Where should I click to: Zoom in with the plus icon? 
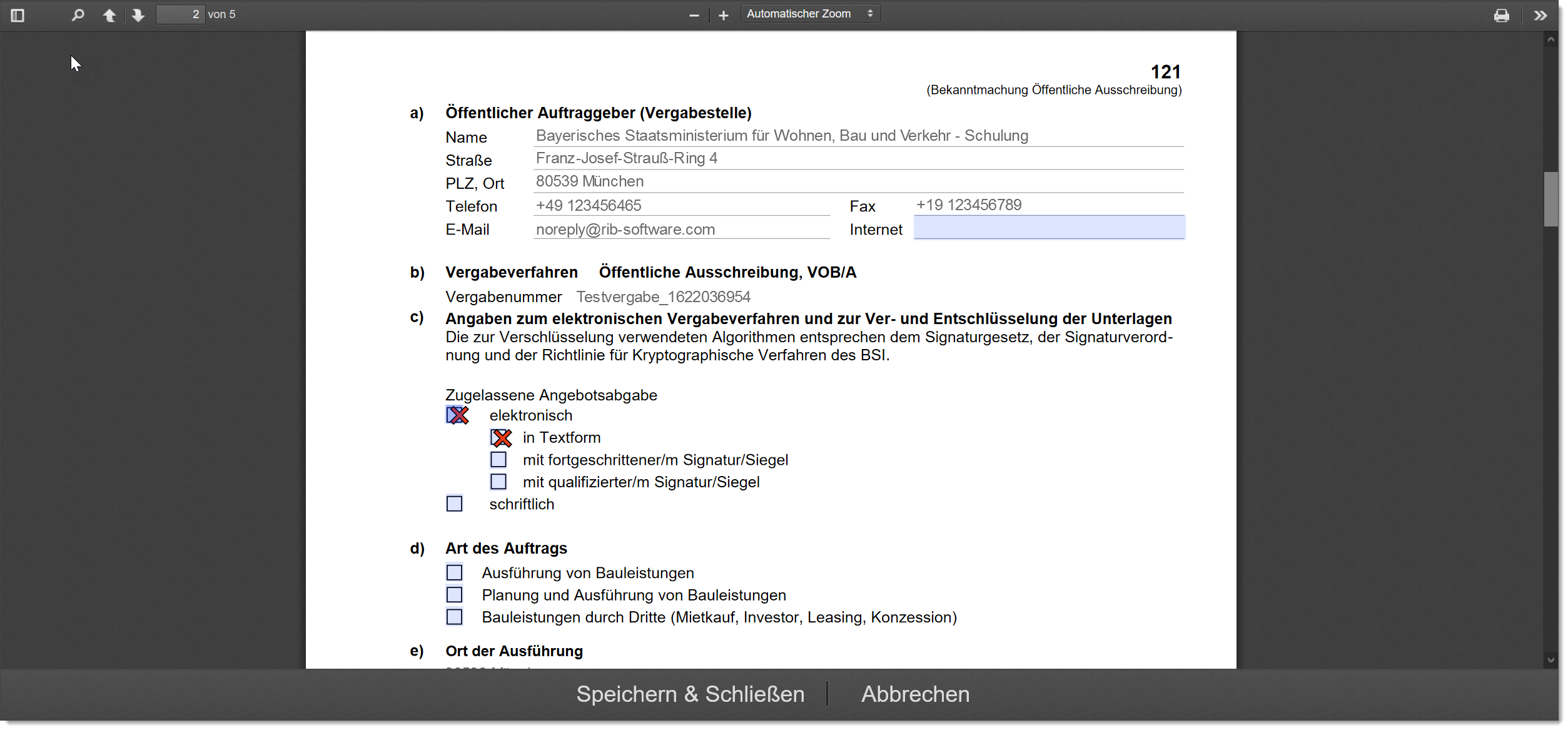[724, 15]
